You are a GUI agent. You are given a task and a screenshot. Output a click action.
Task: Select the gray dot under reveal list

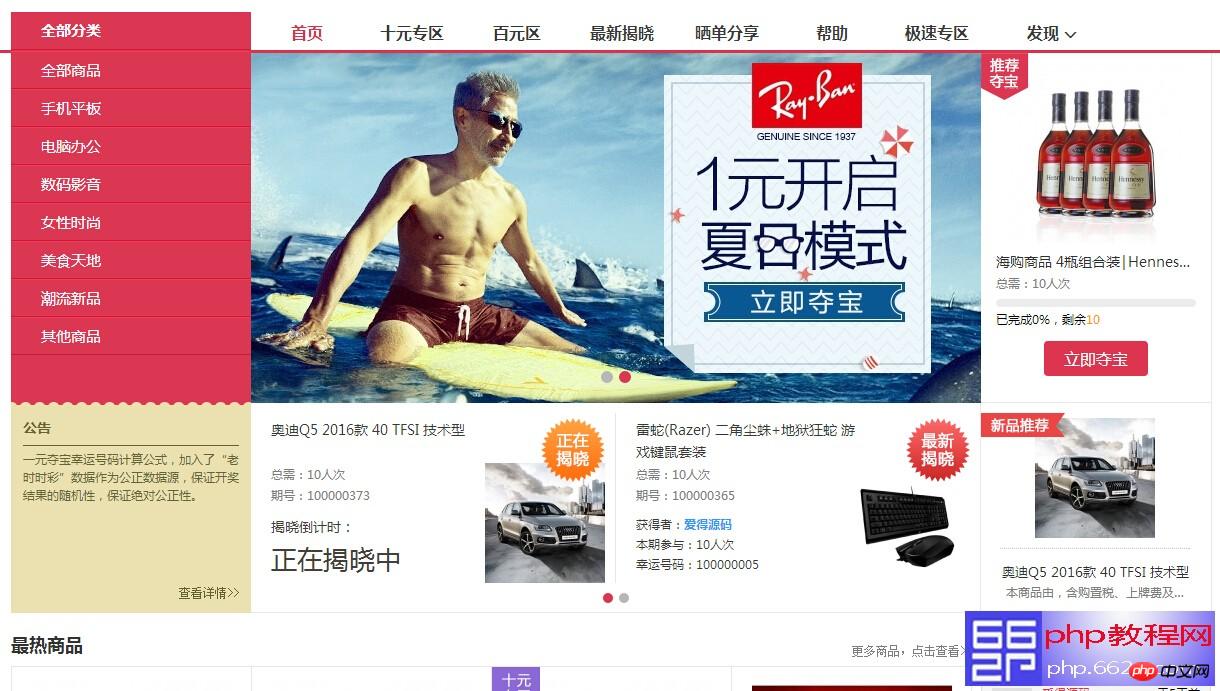click(624, 598)
